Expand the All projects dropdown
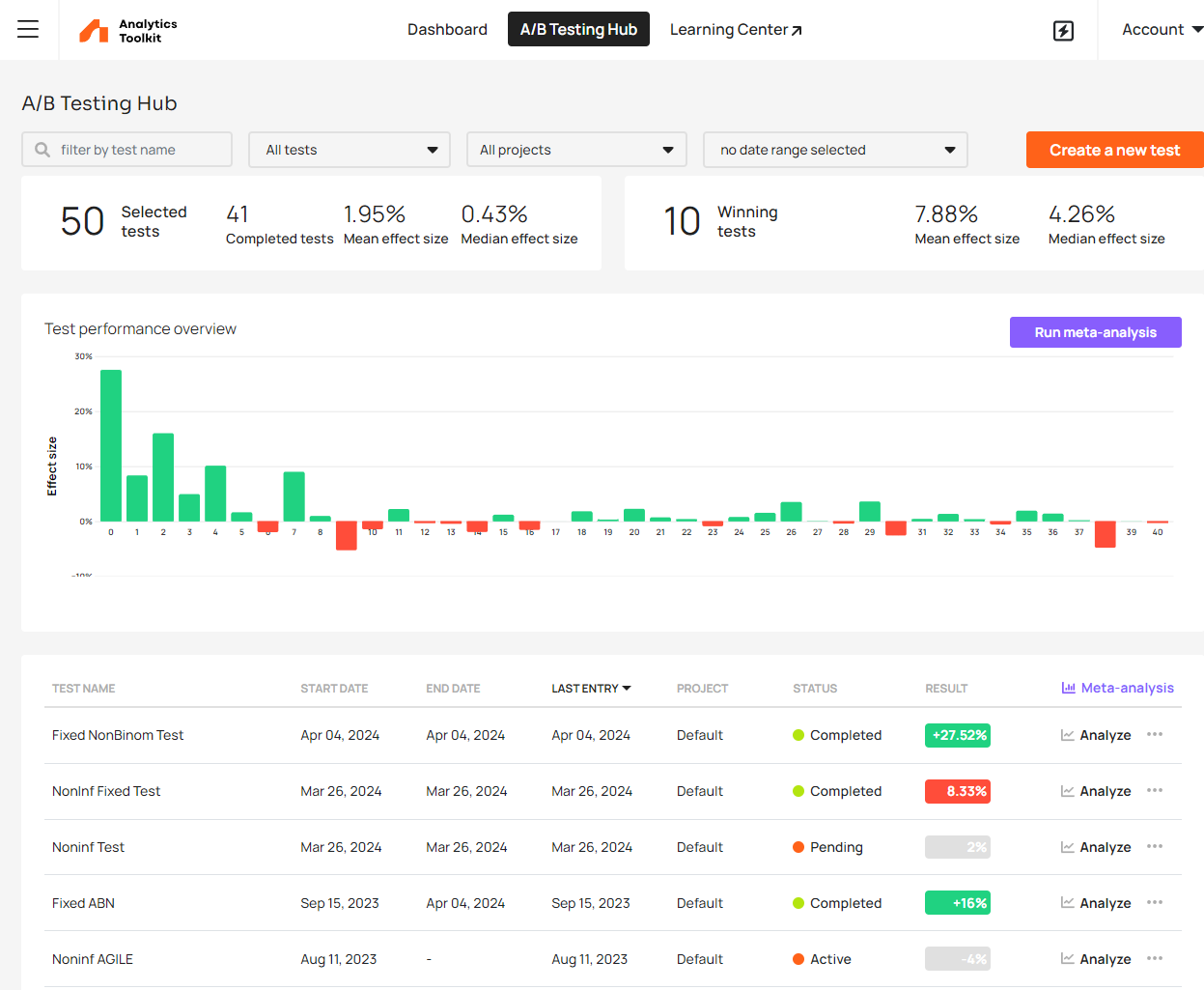Screen dimensions: 1204x990 [576, 150]
